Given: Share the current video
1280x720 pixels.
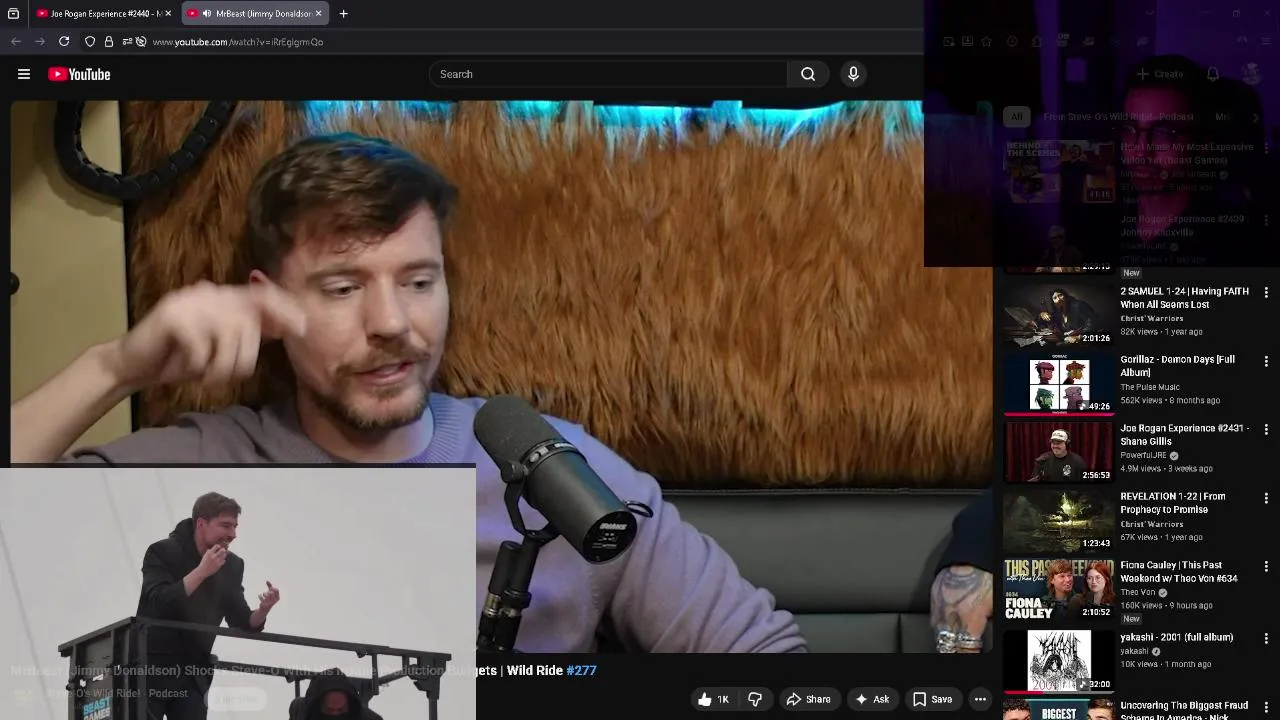Looking at the screenshot, I should [808, 699].
